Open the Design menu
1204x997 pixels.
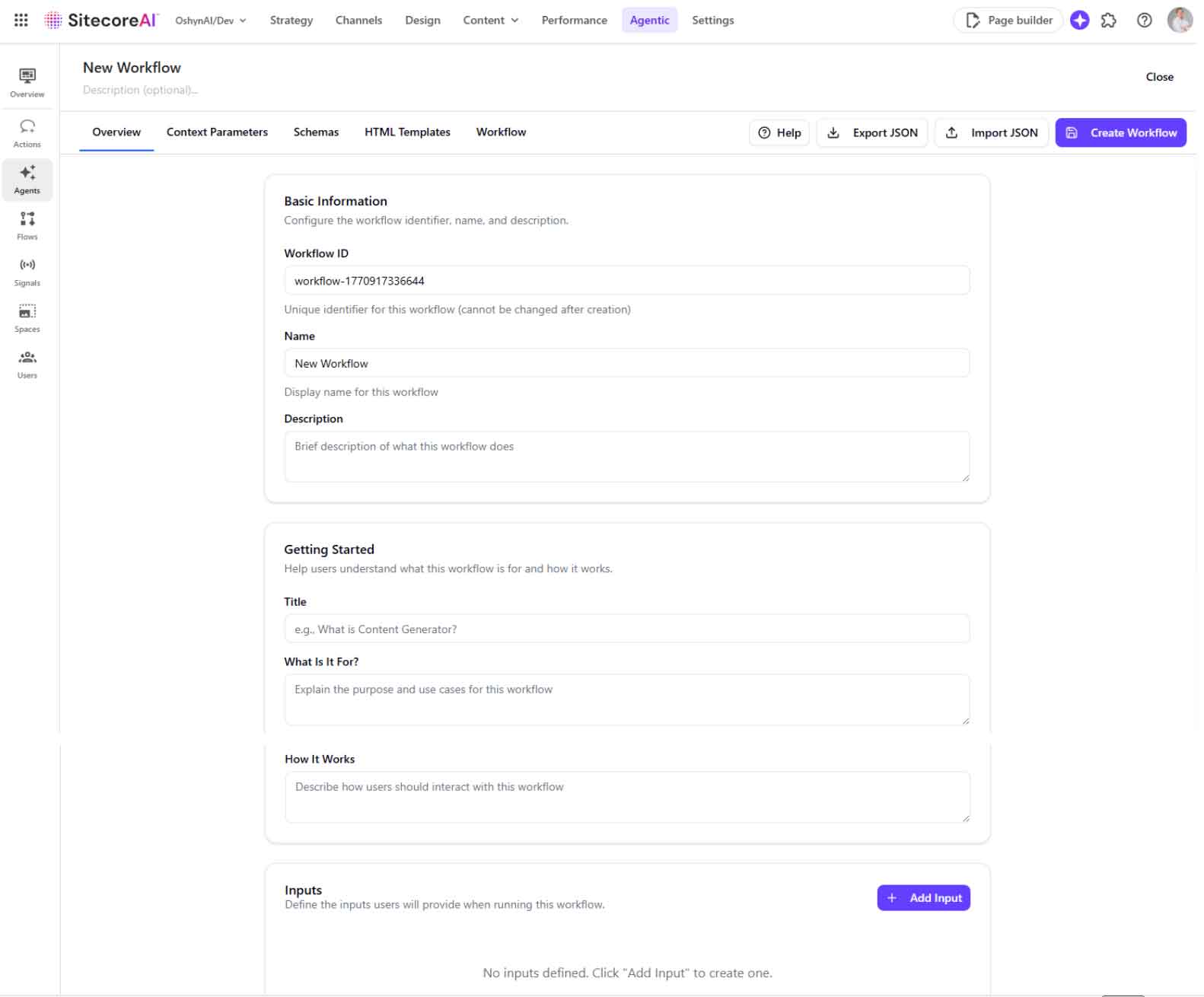(422, 21)
